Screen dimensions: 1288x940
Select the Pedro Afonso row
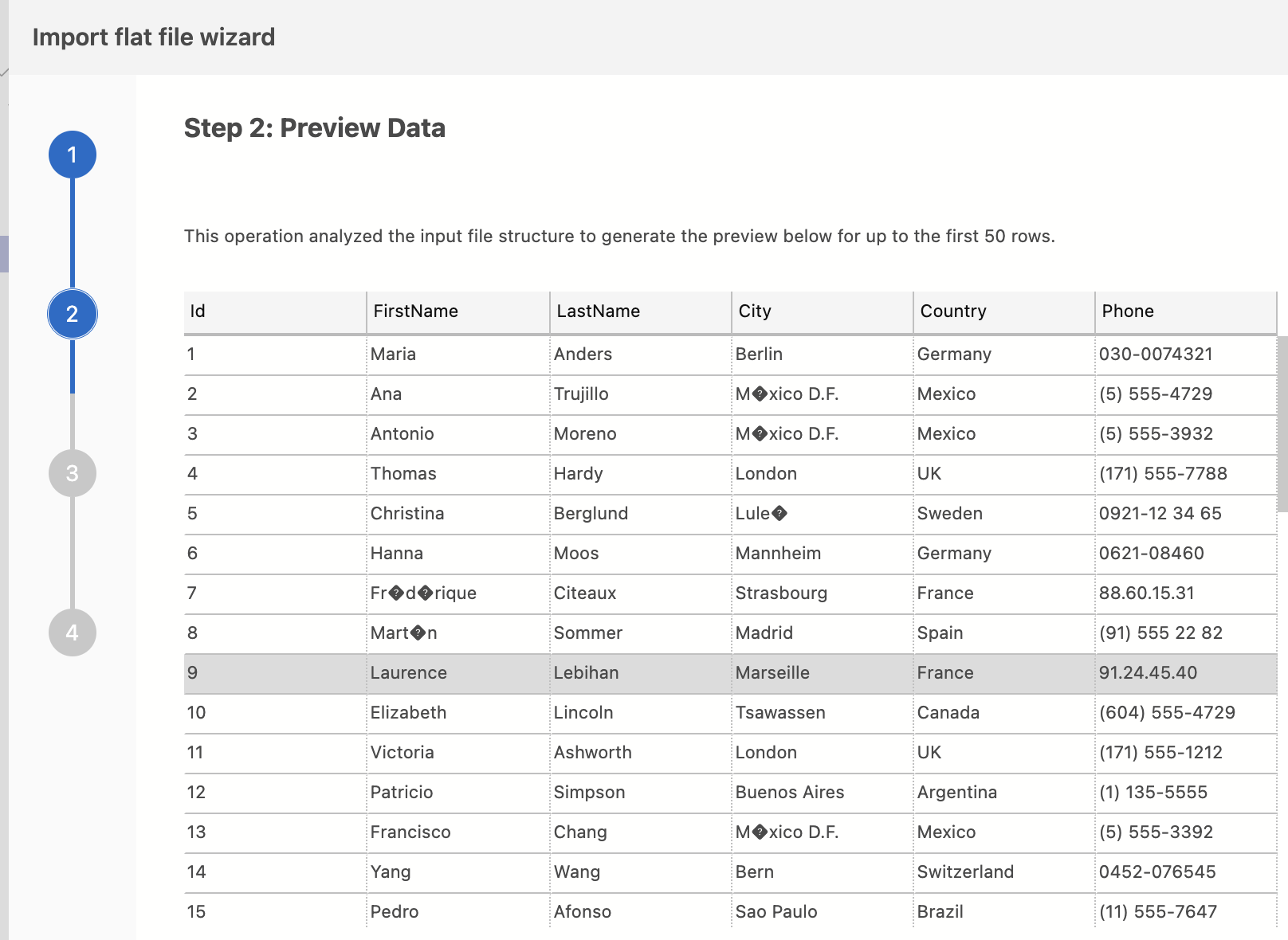point(730,911)
